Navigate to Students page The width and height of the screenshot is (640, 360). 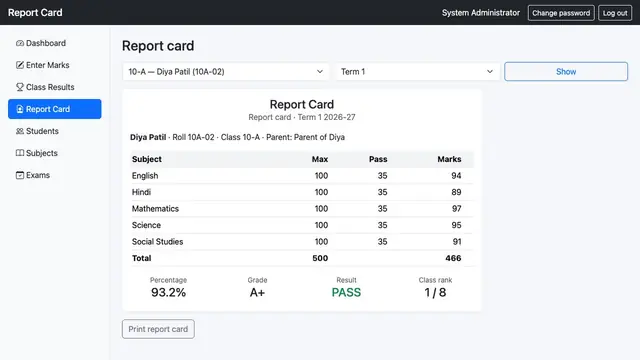coord(55,131)
